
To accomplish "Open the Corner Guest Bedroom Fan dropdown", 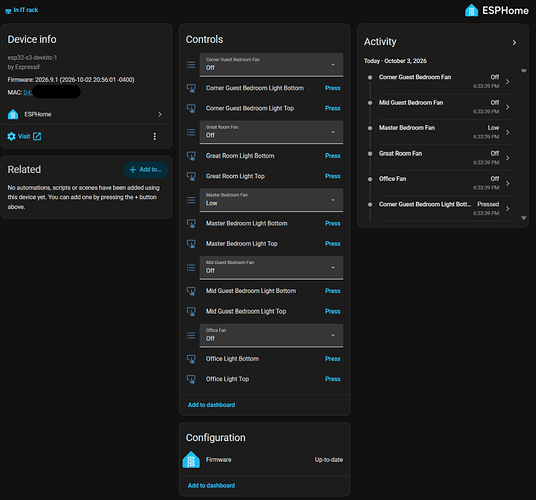I will pos(271,65).
